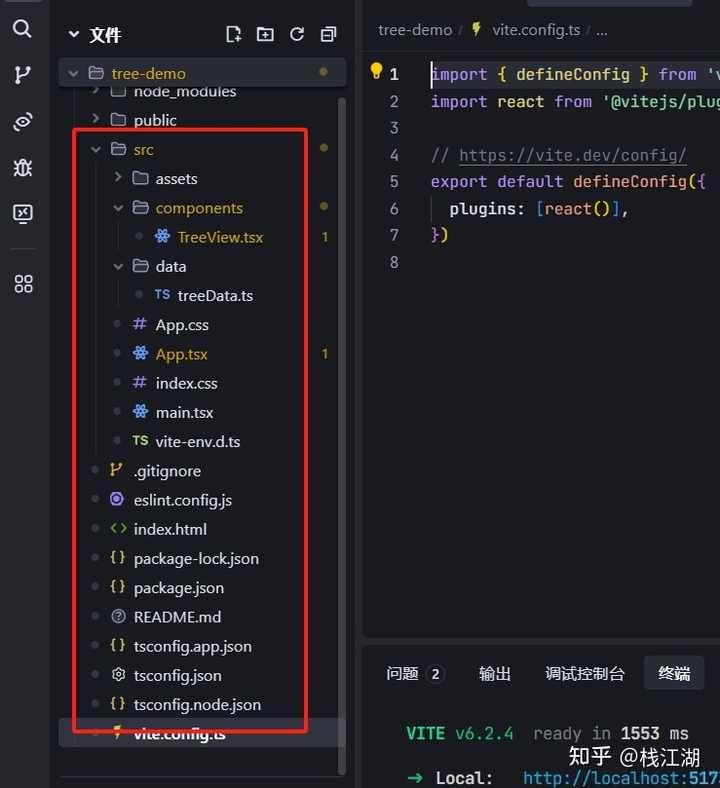
Task: Click the git icon beside .gitignore
Action: click(x=117, y=470)
